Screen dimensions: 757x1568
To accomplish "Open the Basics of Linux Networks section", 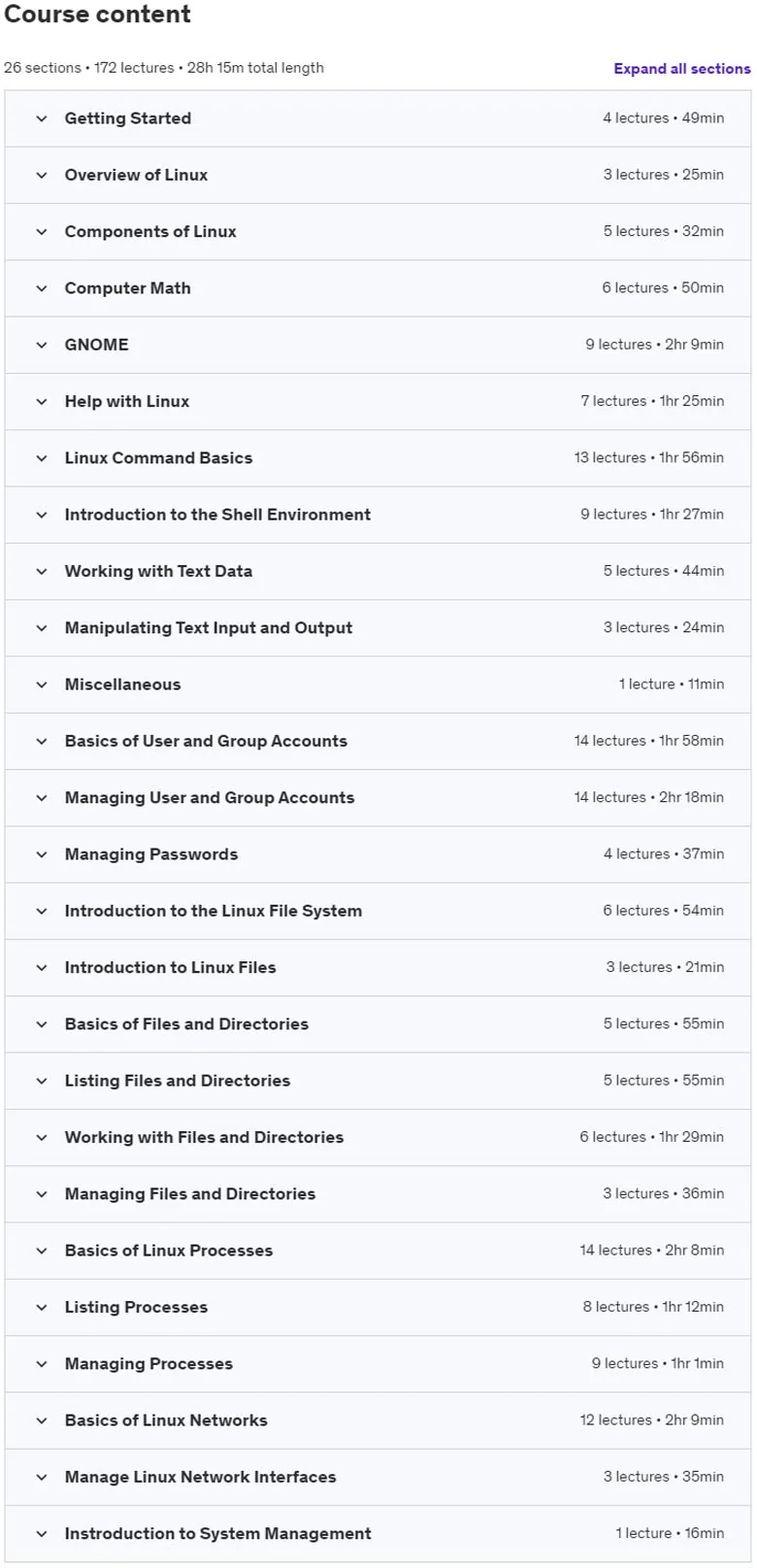I will pyautogui.click(x=378, y=1420).
